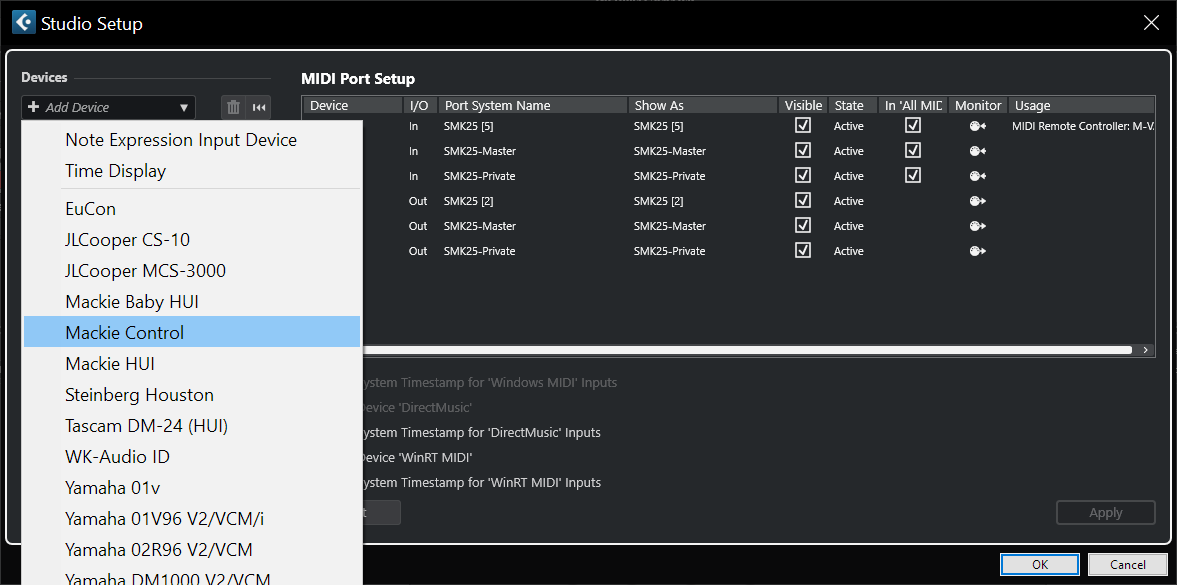This screenshot has height=585, width=1177.
Task: Click the Apply button
Action: pos(1106,513)
